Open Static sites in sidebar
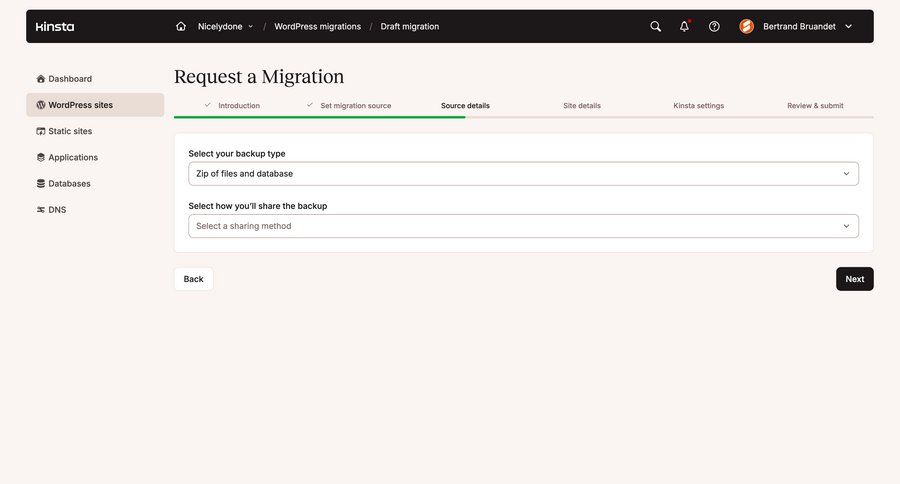Image resolution: width=900 pixels, height=484 pixels. pos(95,131)
